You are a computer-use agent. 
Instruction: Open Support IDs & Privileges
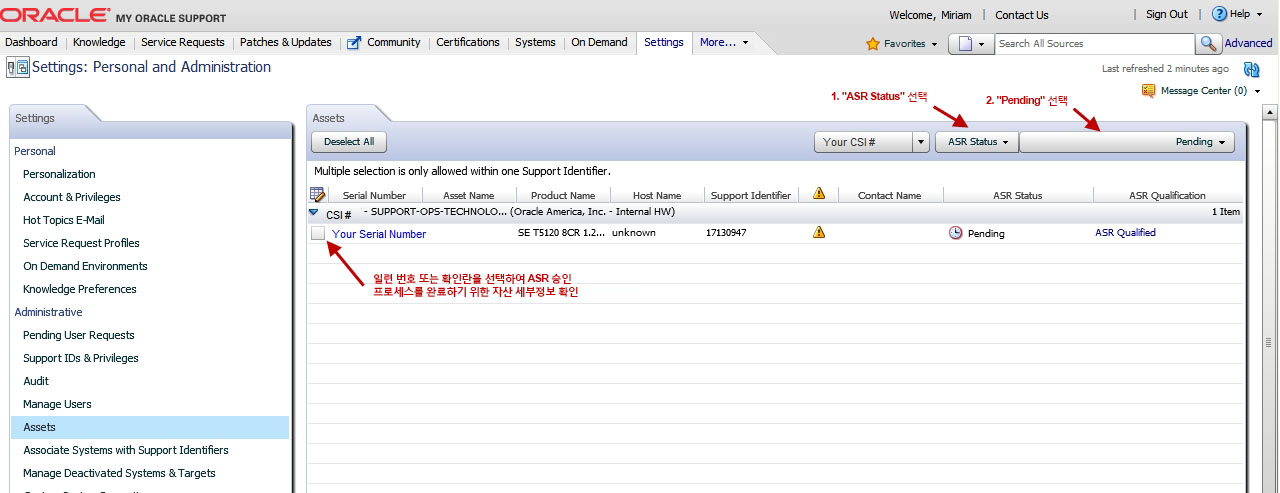81,358
